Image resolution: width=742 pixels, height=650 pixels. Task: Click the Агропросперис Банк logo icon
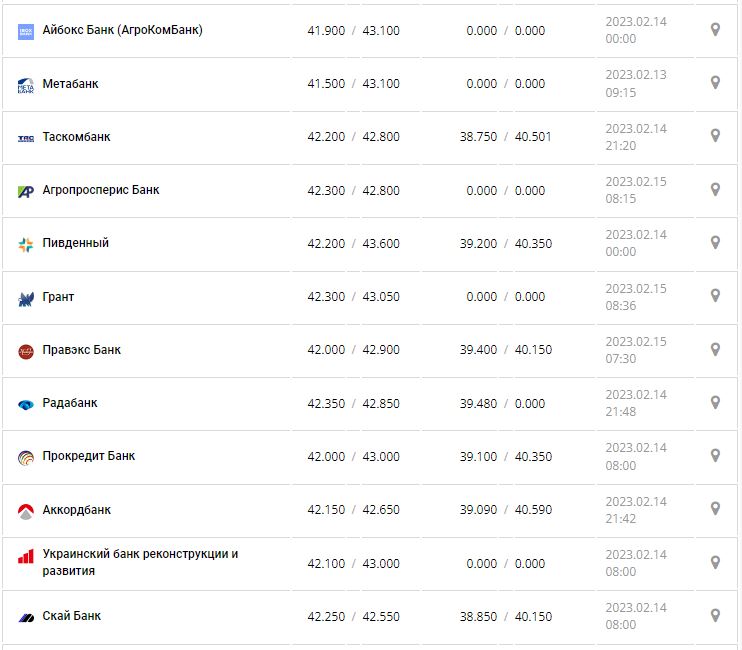26,191
